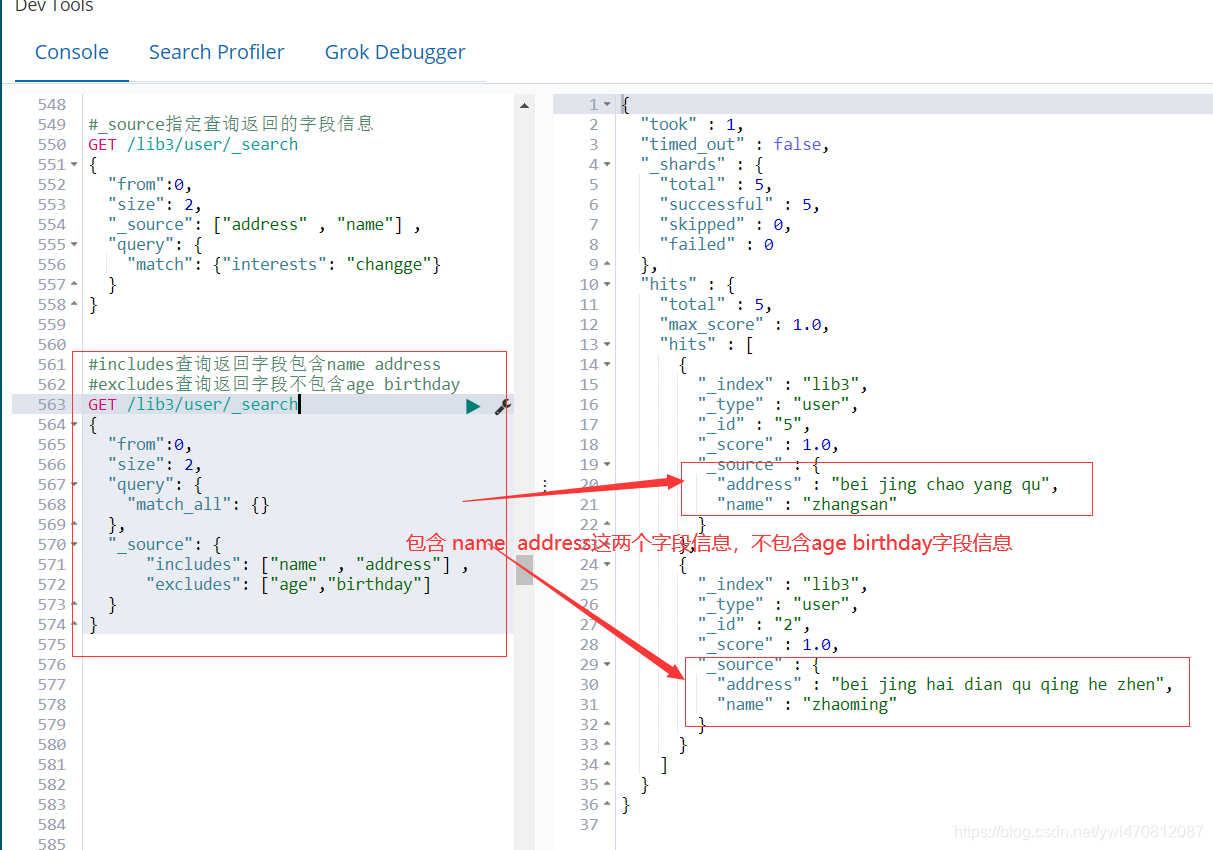The width and height of the screenshot is (1213, 850).
Task: Click the fold-end marker at response line 36
Action: (607, 805)
